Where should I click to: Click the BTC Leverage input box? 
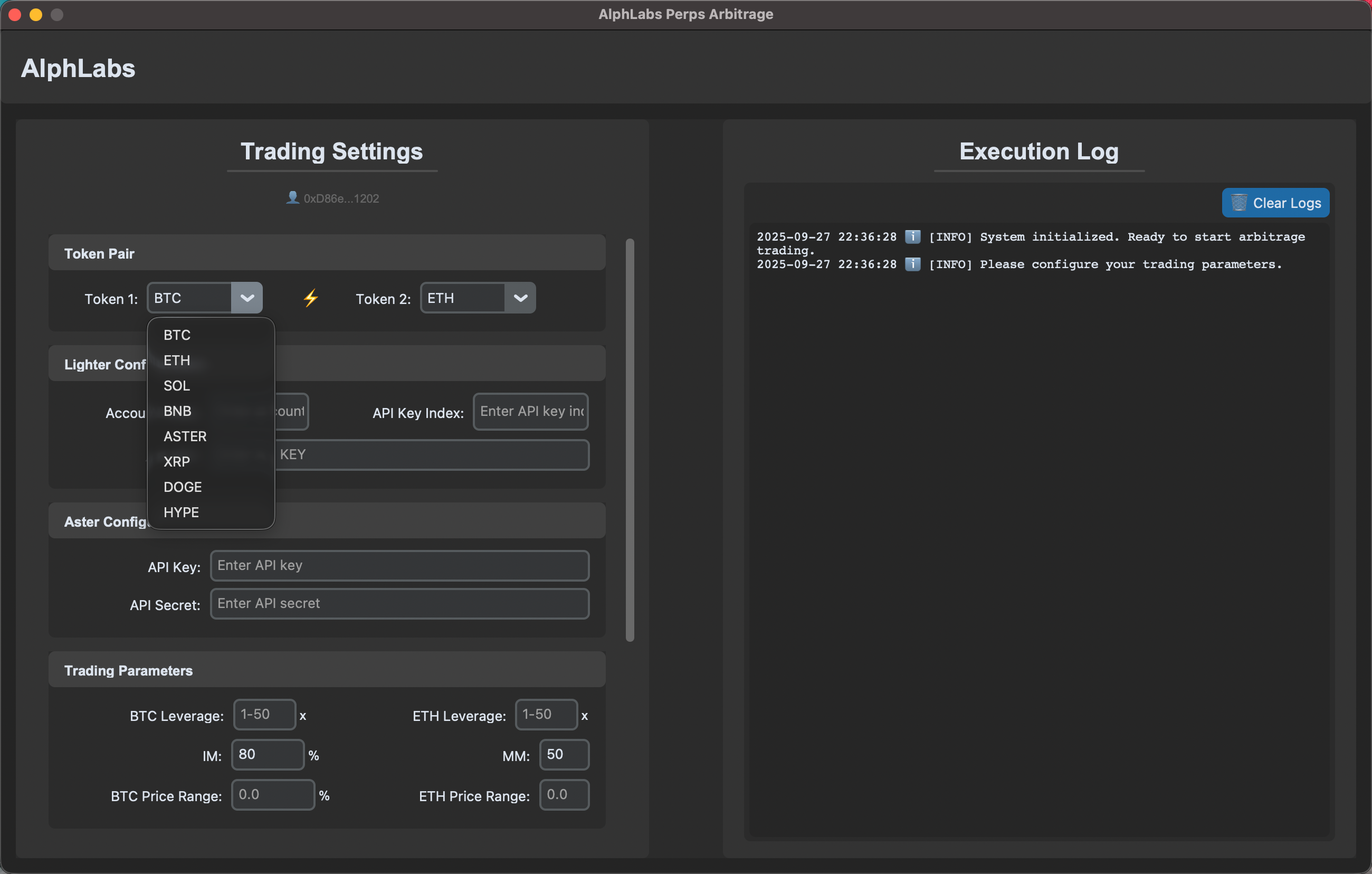click(264, 715)
